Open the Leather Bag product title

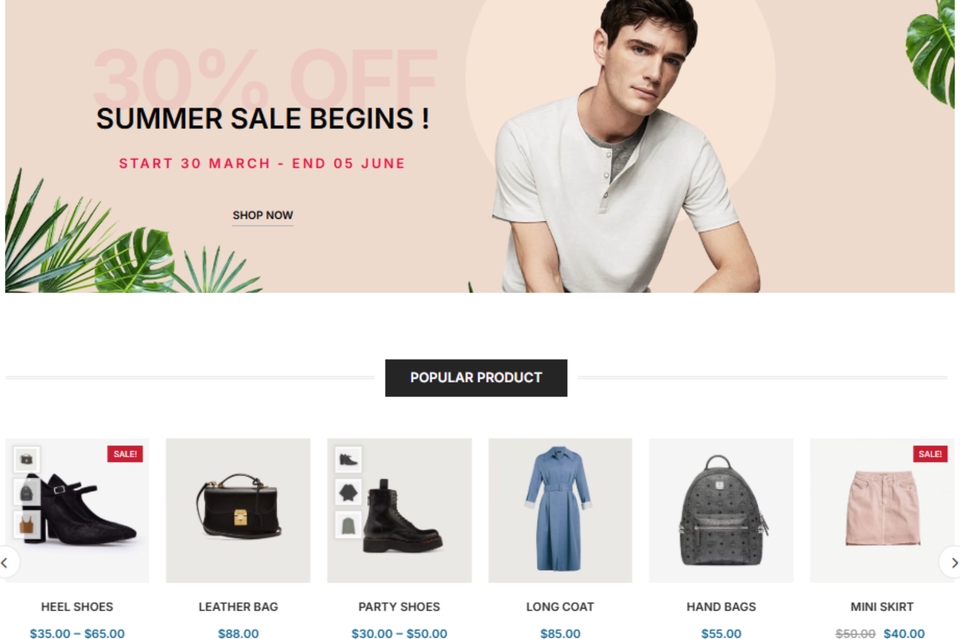click(x=238, y=607)
